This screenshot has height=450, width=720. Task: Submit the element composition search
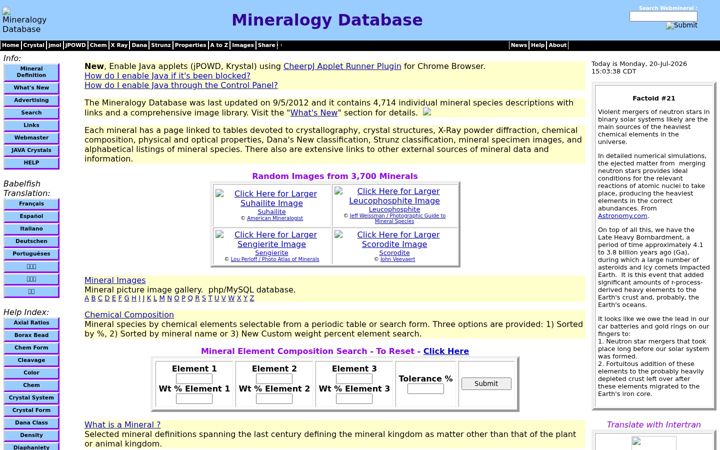point(486,383)
